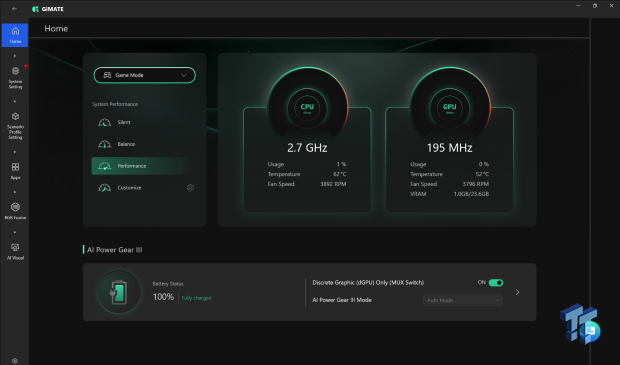Click the back arrow in title bar
620x365 pixels.
[x=14, y=9]
